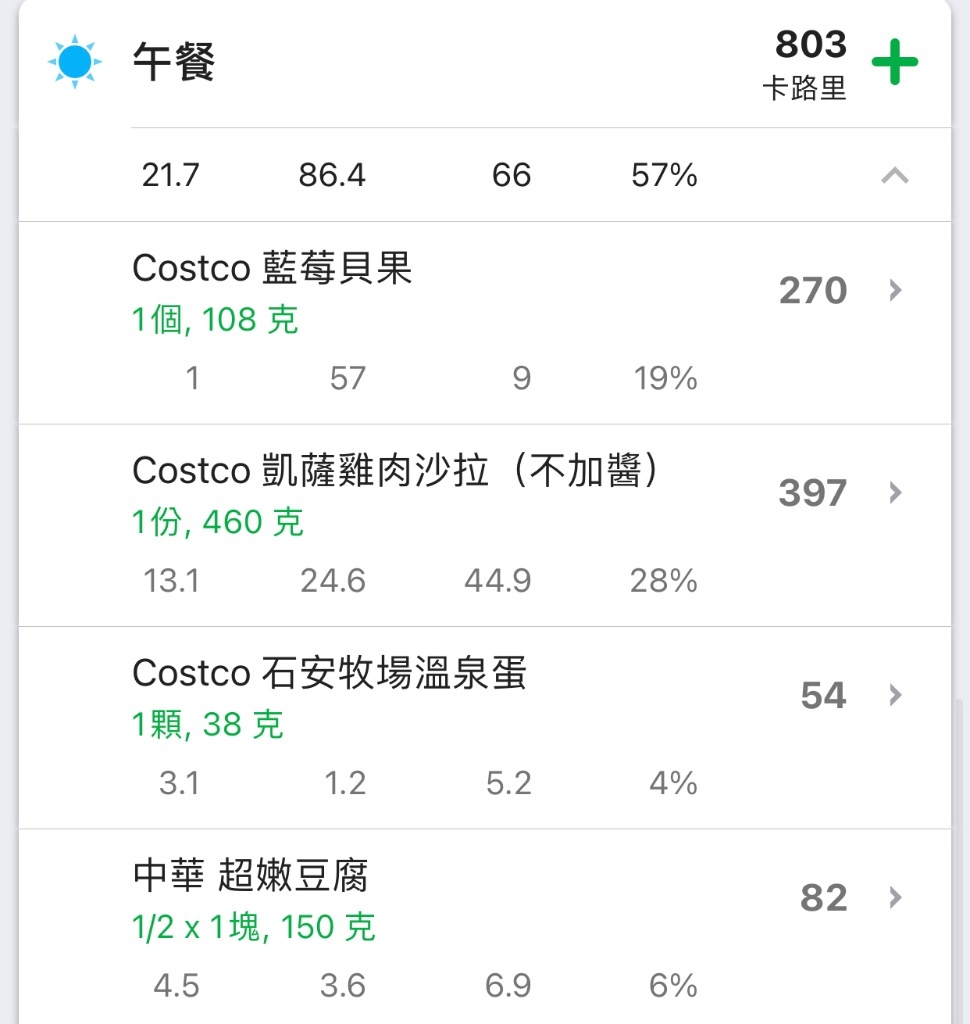
Task: Open the 中華 超嫩豆腐 food item
Action: [x=485, y=927]
